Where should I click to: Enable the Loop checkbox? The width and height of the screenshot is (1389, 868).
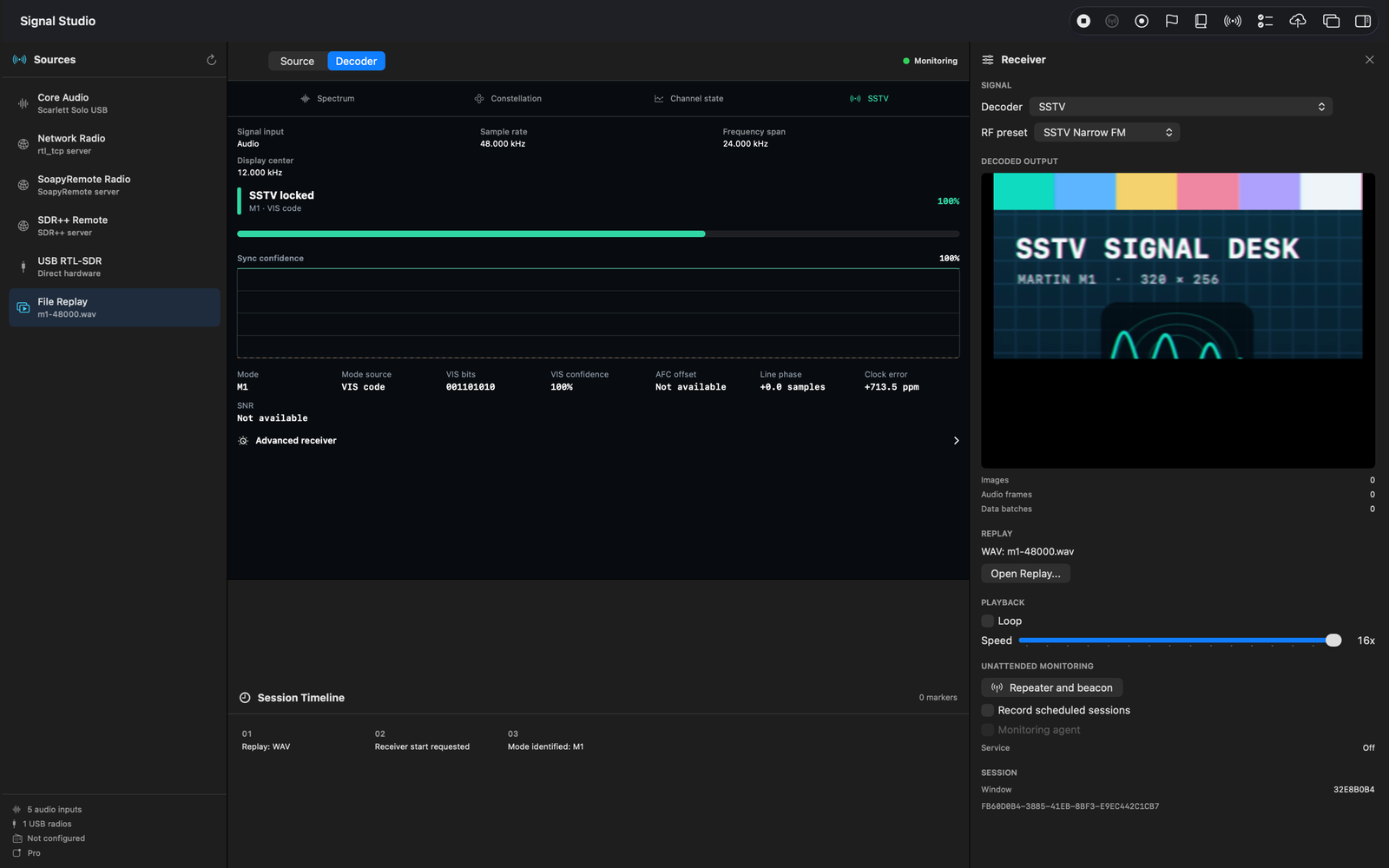click(987, 621)
